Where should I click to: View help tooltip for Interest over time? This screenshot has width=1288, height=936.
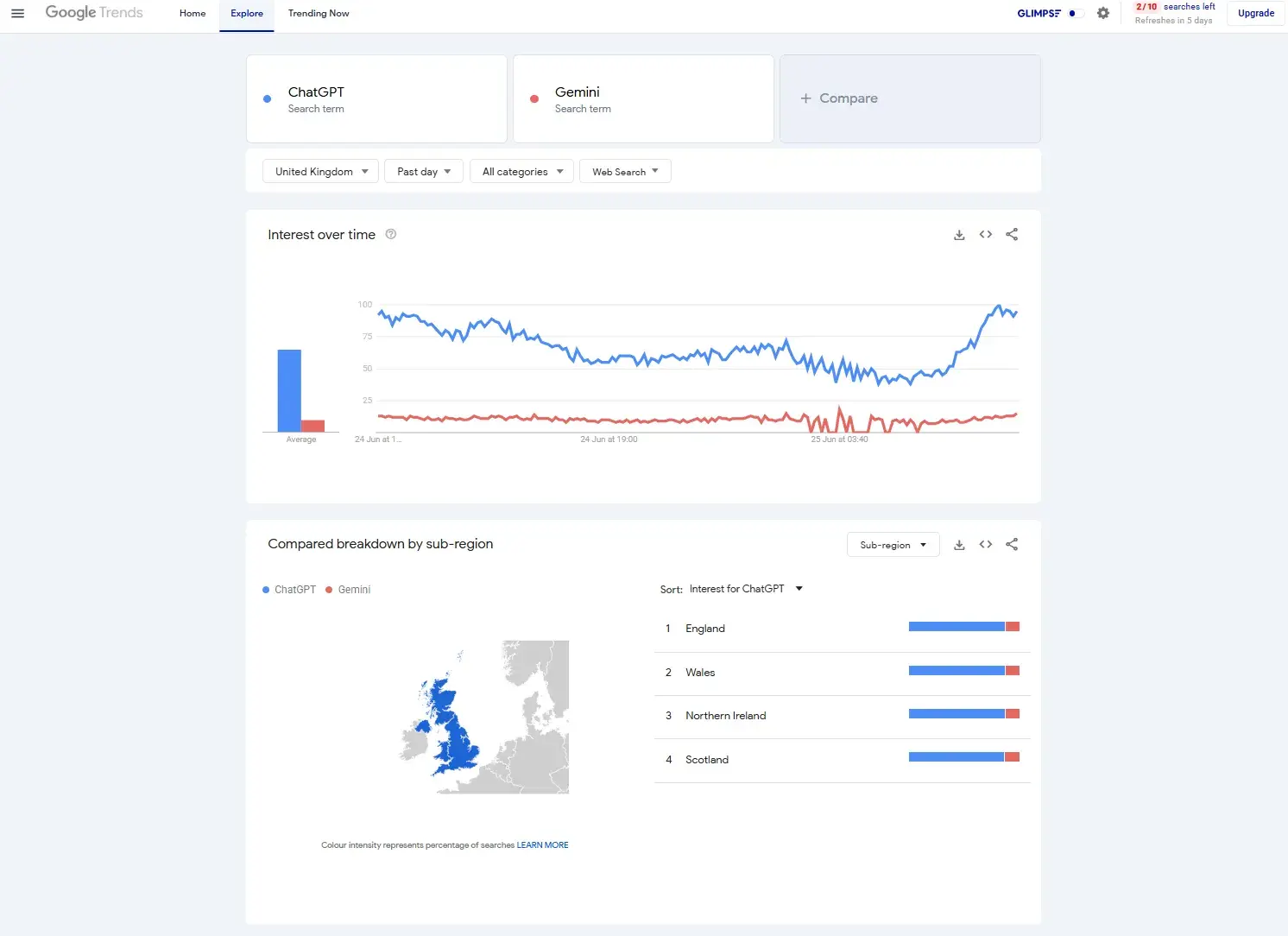tap(390, 234)
